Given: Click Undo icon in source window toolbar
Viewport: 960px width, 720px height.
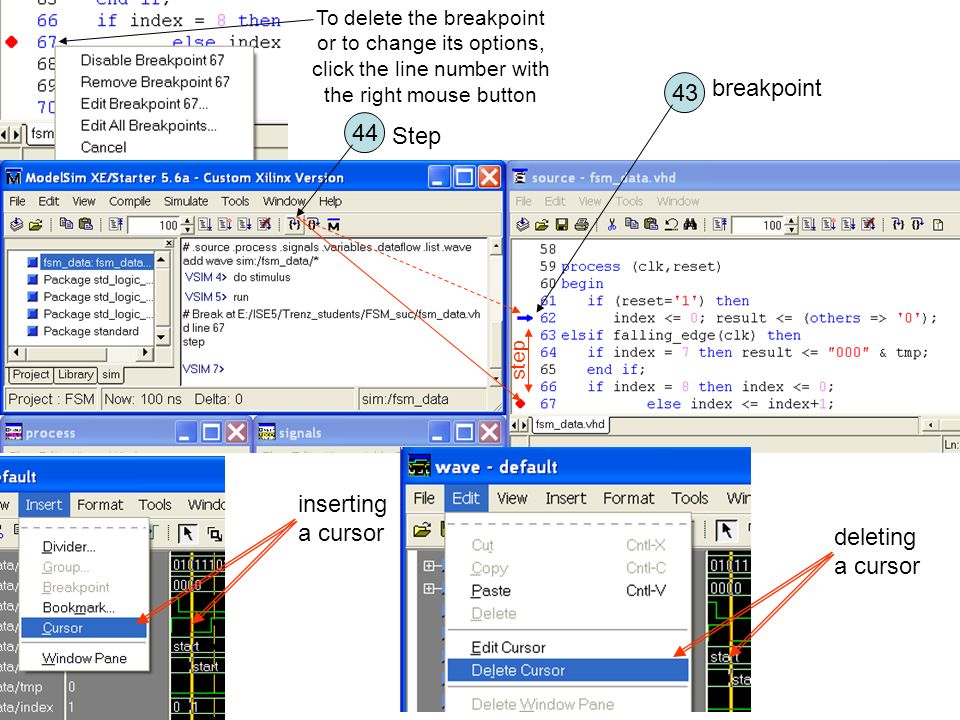Looking at the screenshot, I should (671, 225).
